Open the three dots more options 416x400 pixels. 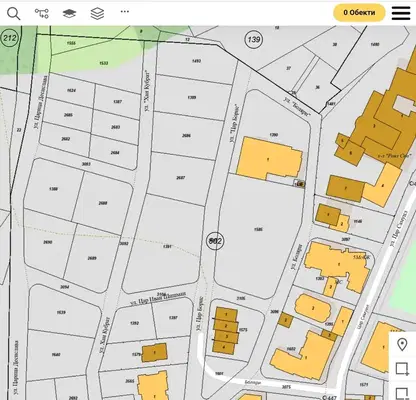tap(125, 11)
